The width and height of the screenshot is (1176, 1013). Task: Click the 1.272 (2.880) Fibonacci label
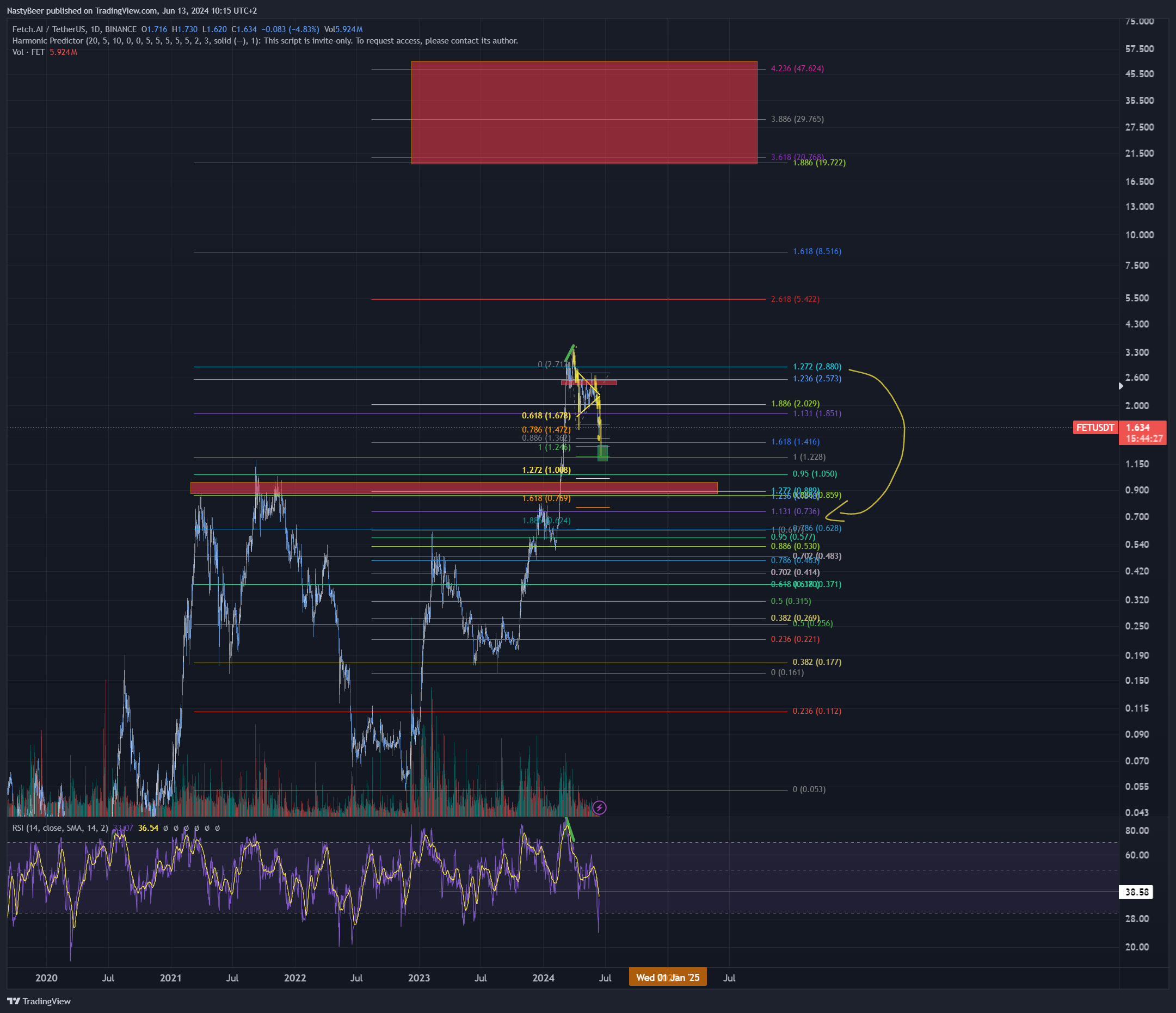[817, 367]
